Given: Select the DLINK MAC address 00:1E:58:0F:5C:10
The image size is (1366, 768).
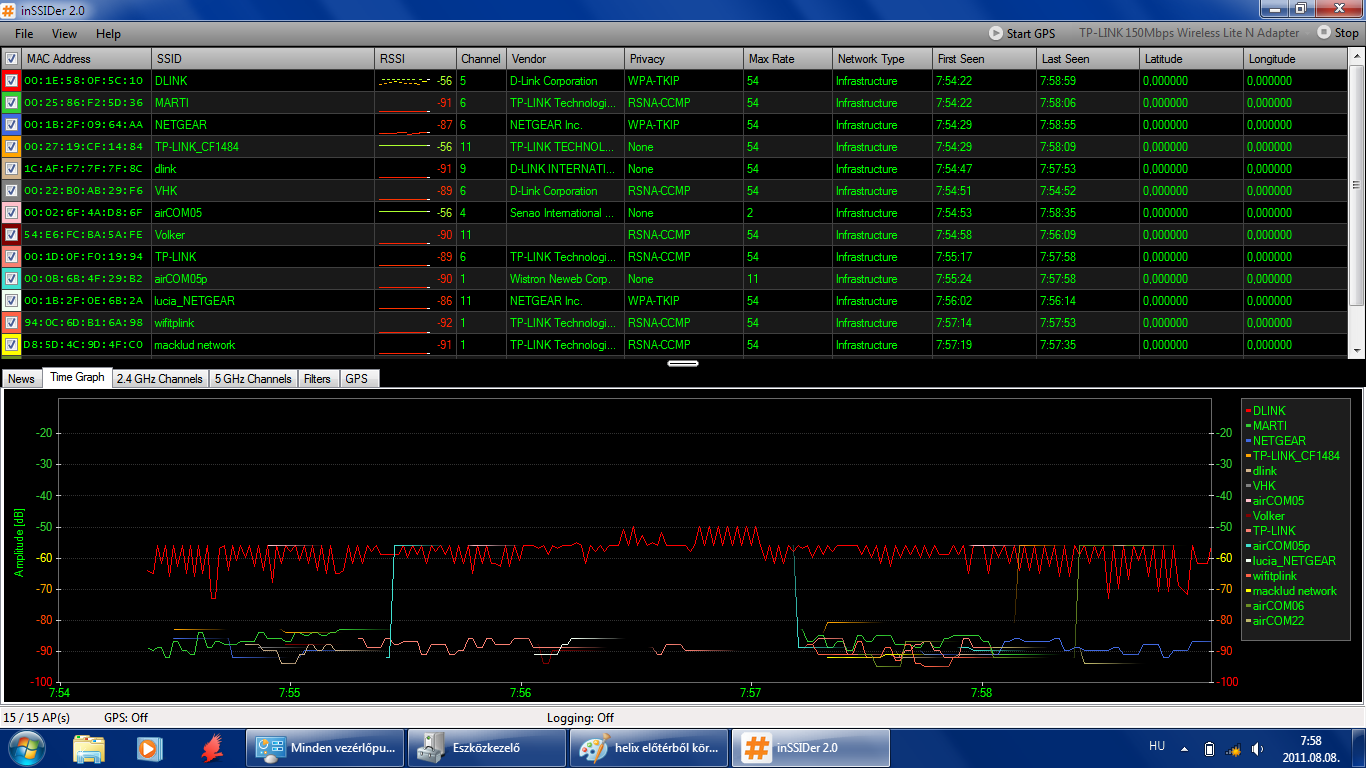Looking at the screenshot, I should click(x=84, y=81).
